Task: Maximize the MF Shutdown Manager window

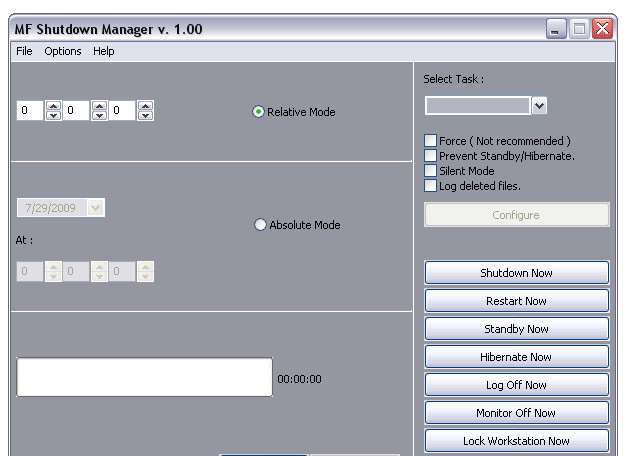Action: [579, 29]
